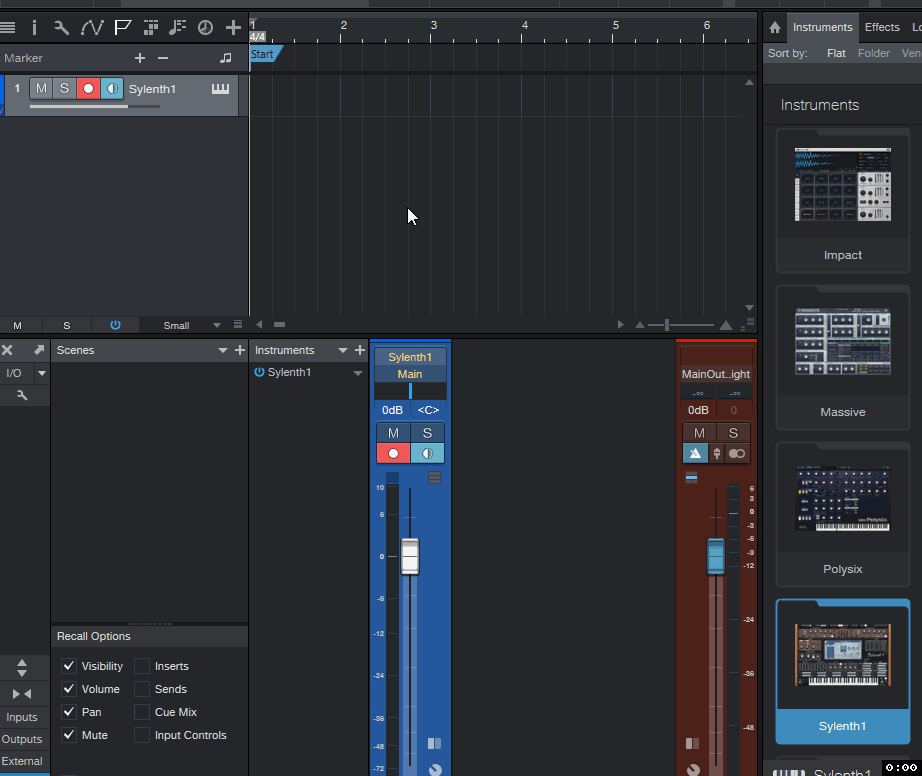Enable Sends recall option
Screen dimensions: 922x776
(x=142, y=688)
